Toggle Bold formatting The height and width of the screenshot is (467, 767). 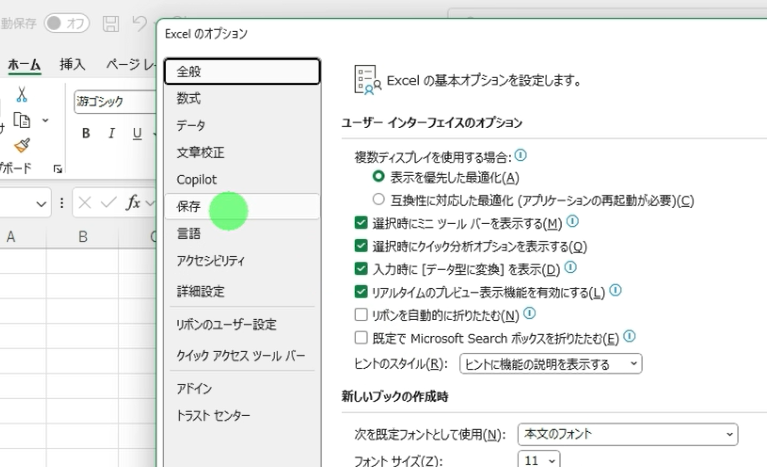click(x=86, y=133)
